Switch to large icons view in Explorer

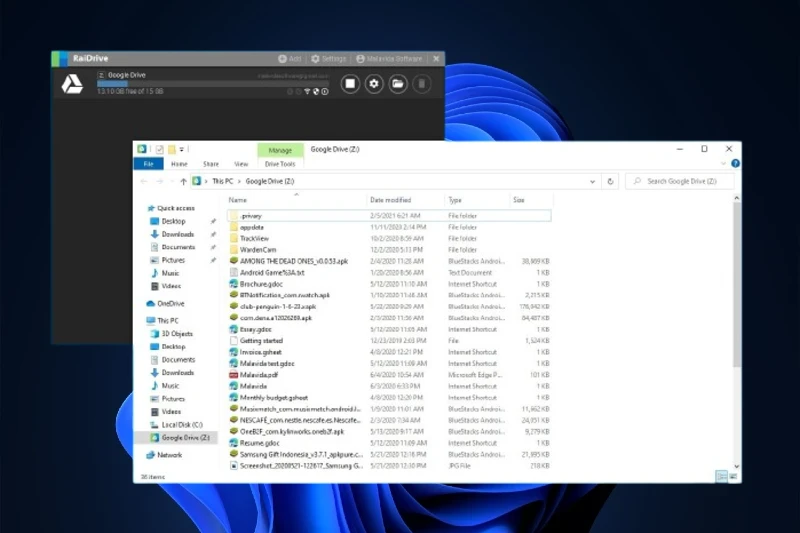(734, 476)
